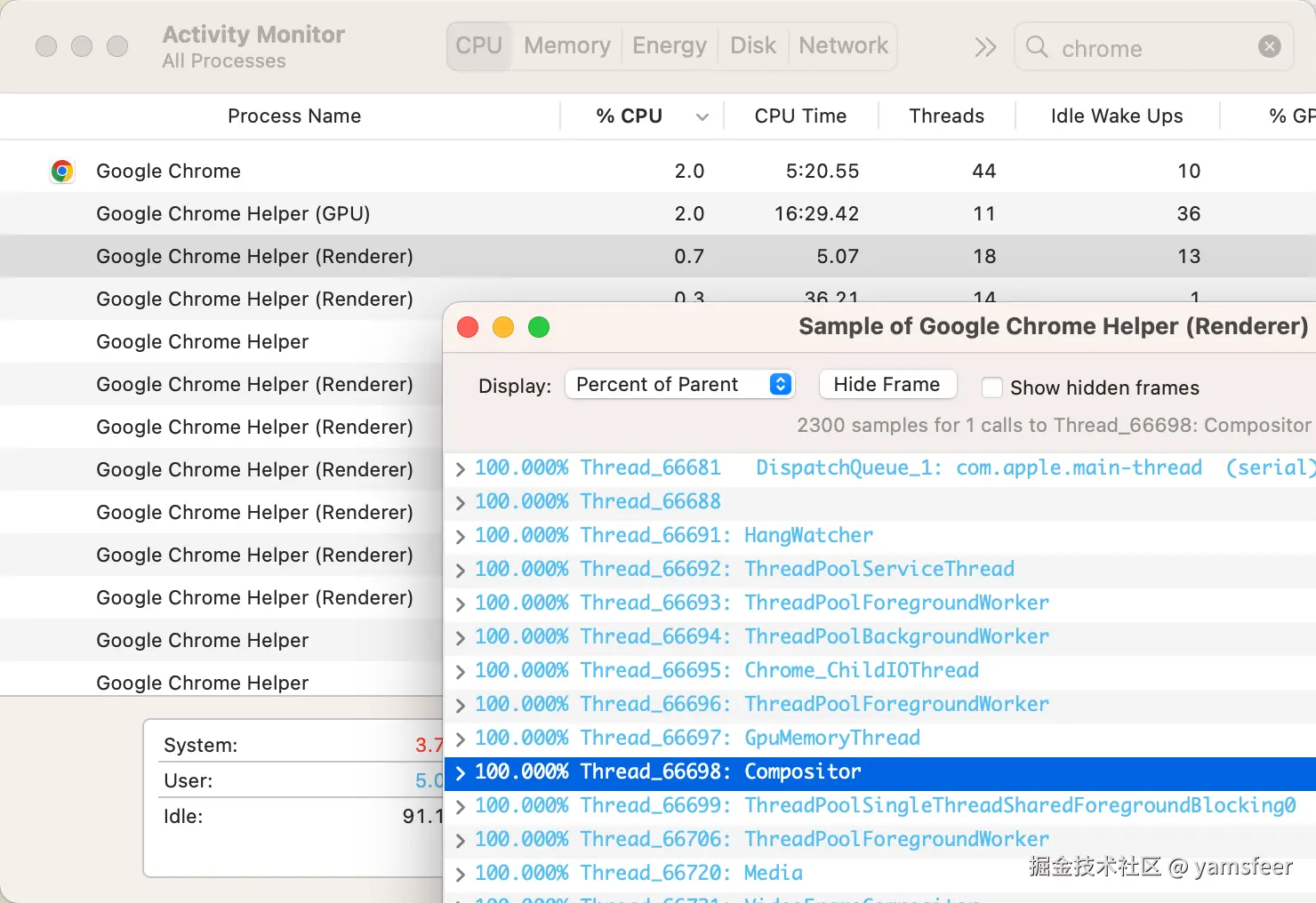The height and width of the screenshot is (903, 1316).
Task: Expand the GpuMemoryThread row
Action: coord(460,739)
